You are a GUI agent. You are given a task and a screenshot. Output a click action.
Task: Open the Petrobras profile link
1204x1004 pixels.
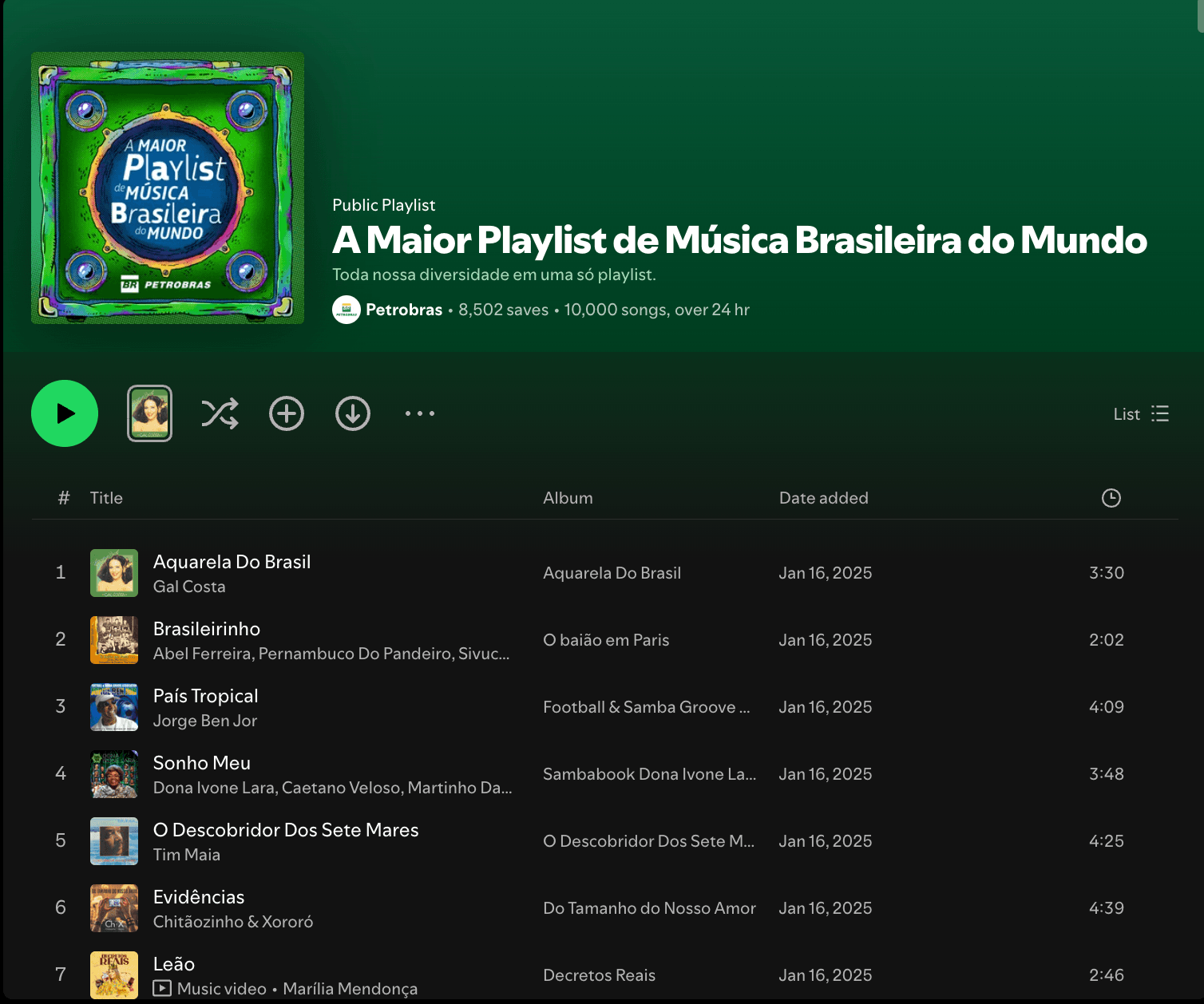tap(404, 310)
